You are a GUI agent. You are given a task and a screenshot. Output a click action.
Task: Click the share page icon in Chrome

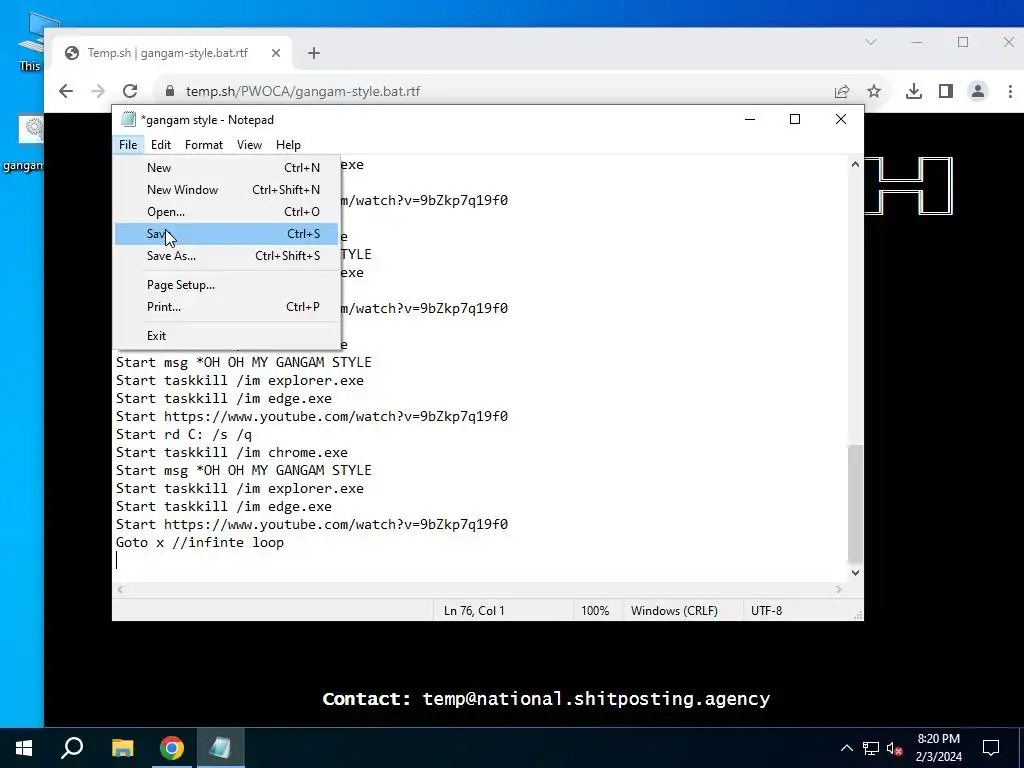842,91
